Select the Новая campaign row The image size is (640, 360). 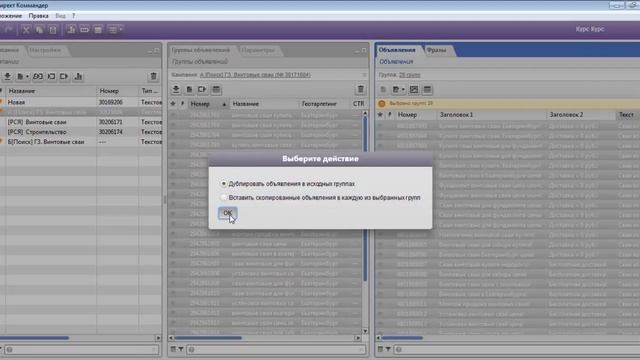(81, 102)
